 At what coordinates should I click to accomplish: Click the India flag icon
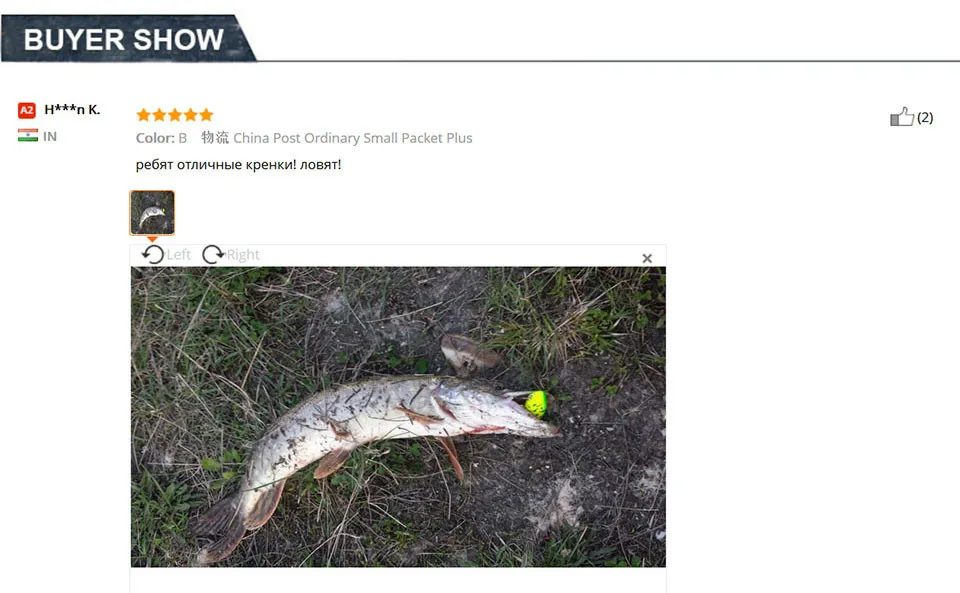[28, 135]
